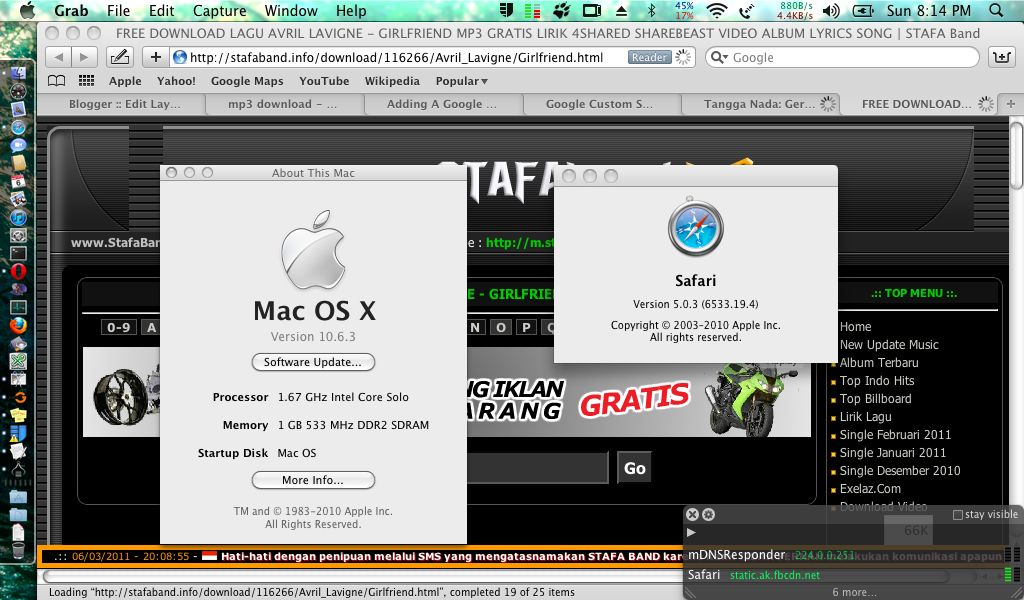Click the volume speaker menu icon

coord(831,10)
